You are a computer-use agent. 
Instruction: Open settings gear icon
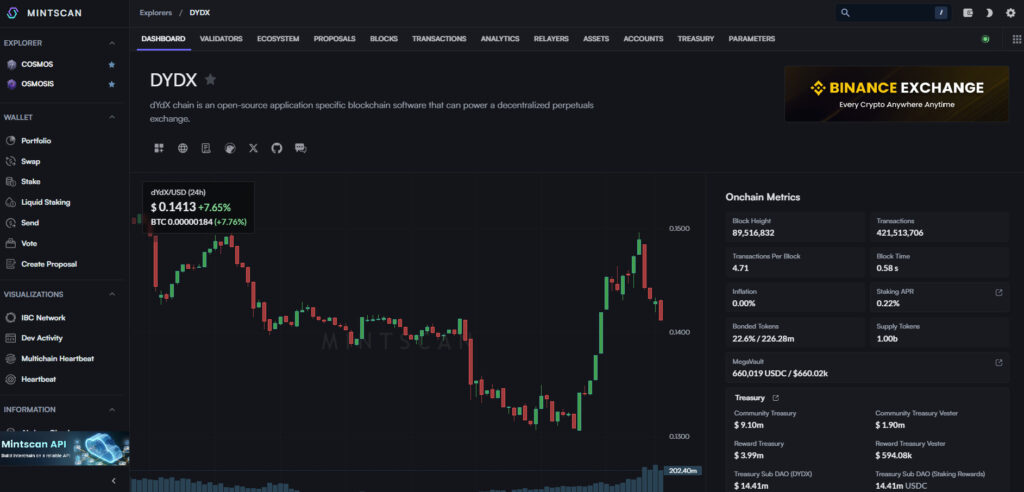[x=1010, y=12]
